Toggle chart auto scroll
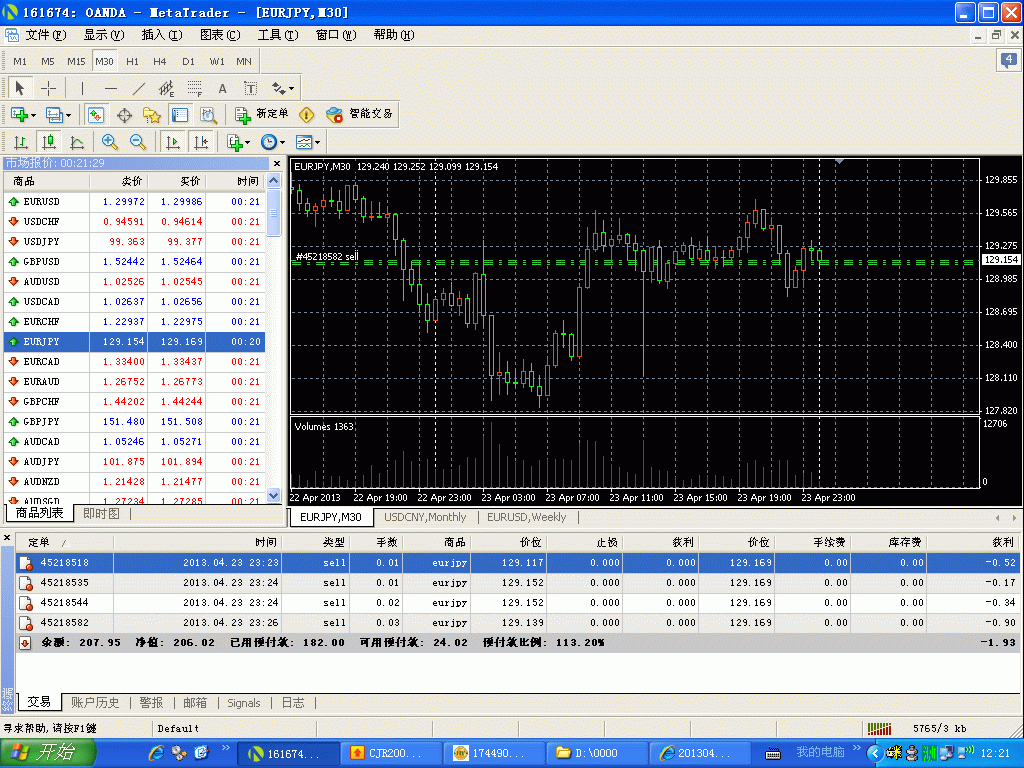Screen dimensions: 1024x768 (x=172, y=142)
